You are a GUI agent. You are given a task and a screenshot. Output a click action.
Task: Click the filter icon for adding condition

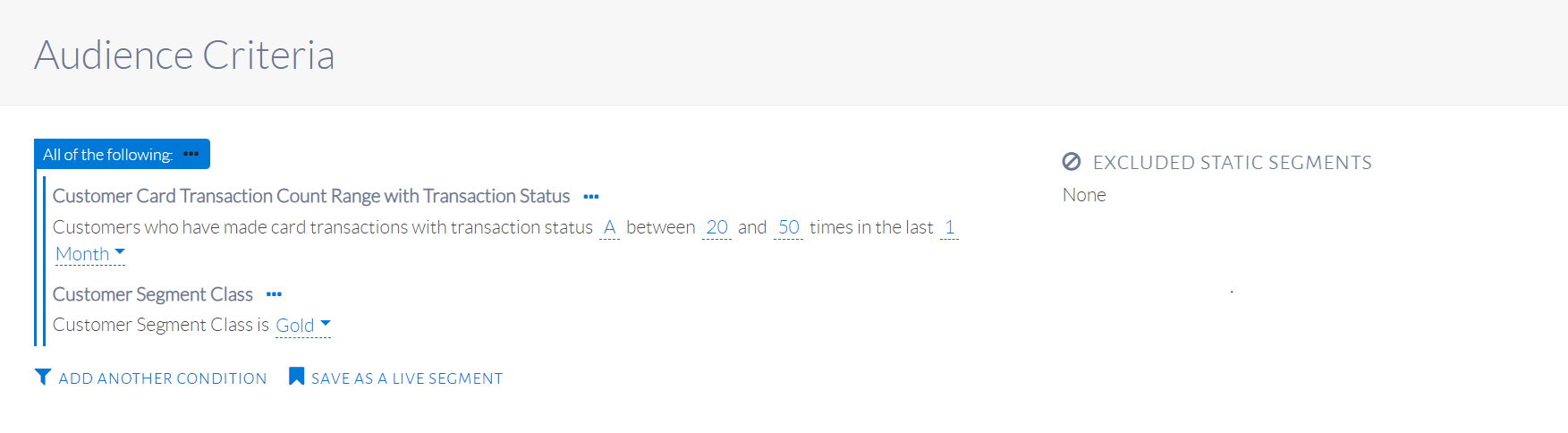tap(43, 378)
